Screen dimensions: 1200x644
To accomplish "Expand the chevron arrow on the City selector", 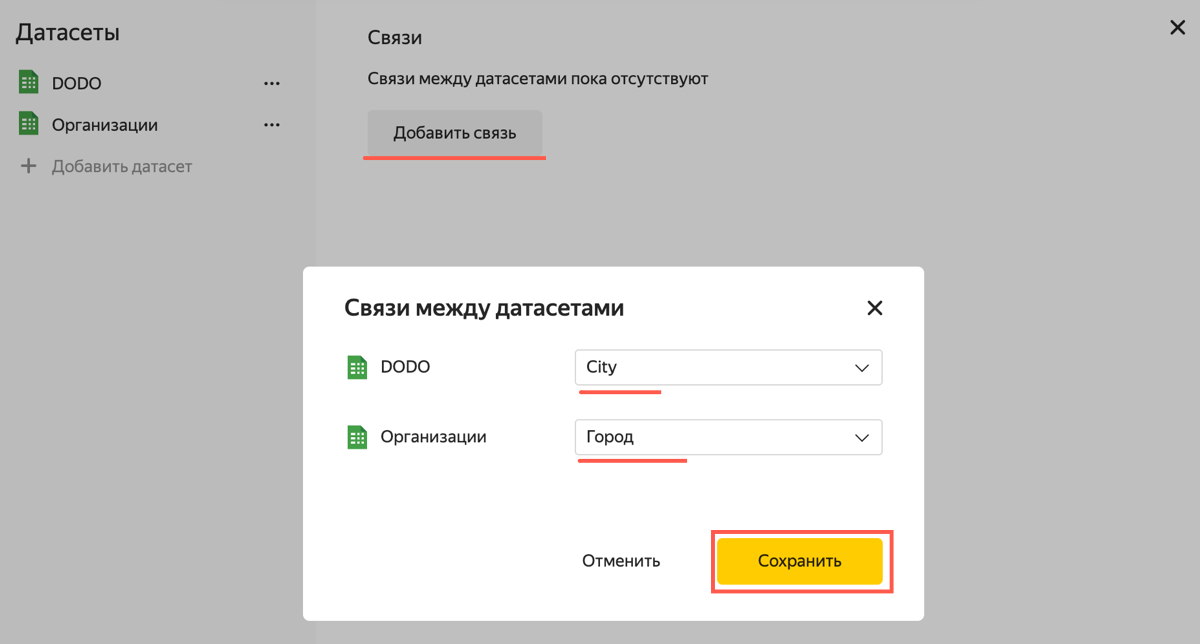I will pyautogui.click(x=862, y=368).
